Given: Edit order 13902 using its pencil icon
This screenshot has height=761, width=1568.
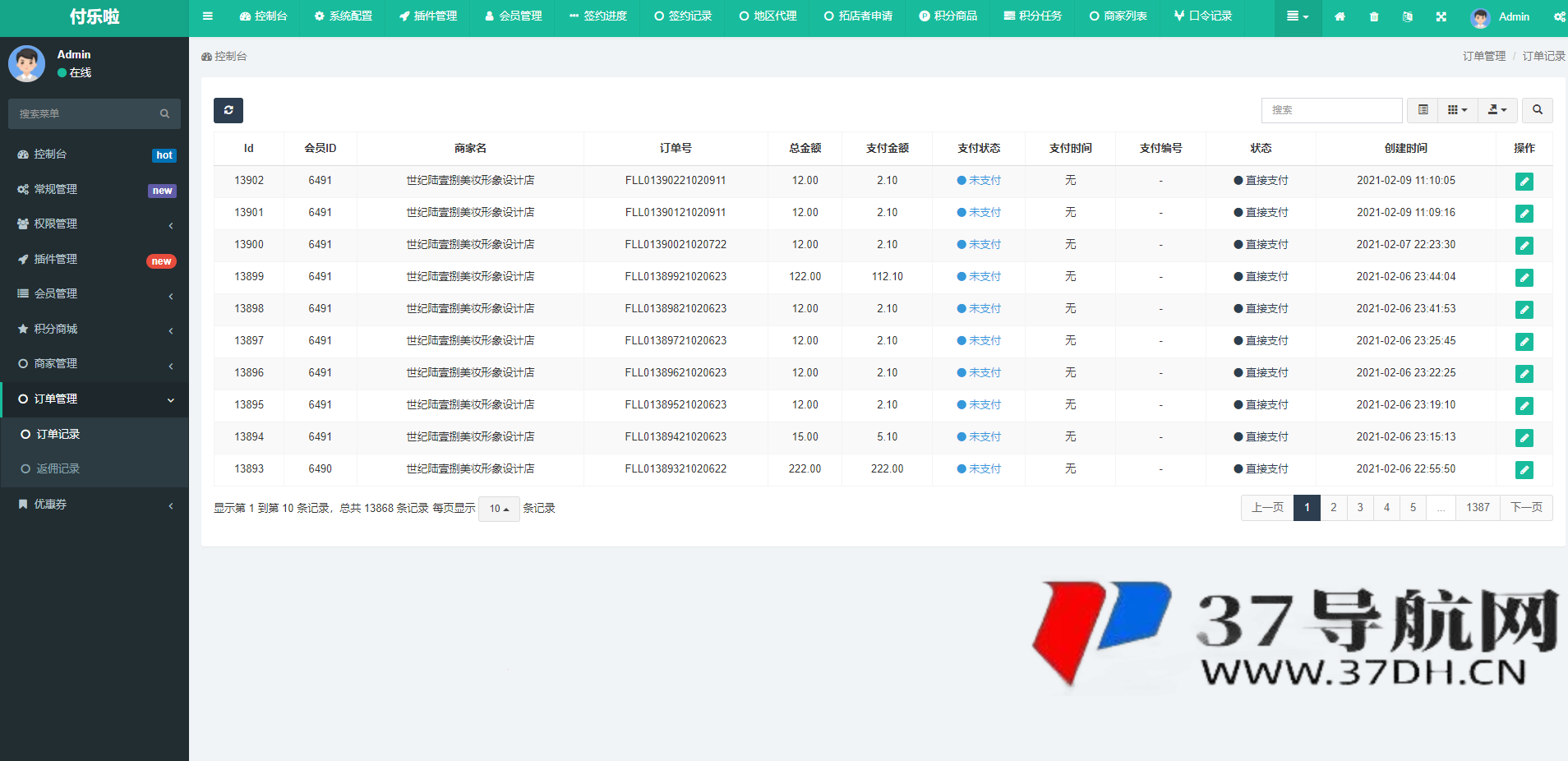Looking at the screenshot, I should [1524, 181].
